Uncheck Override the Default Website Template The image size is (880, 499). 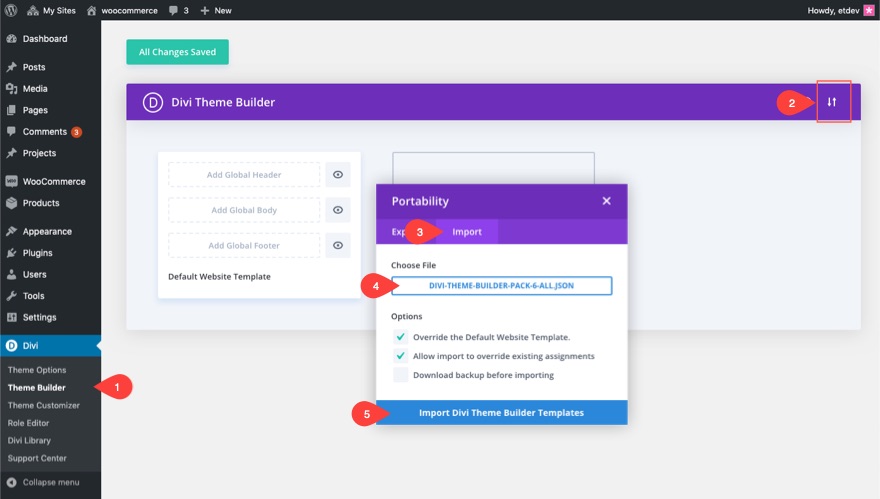400,337
